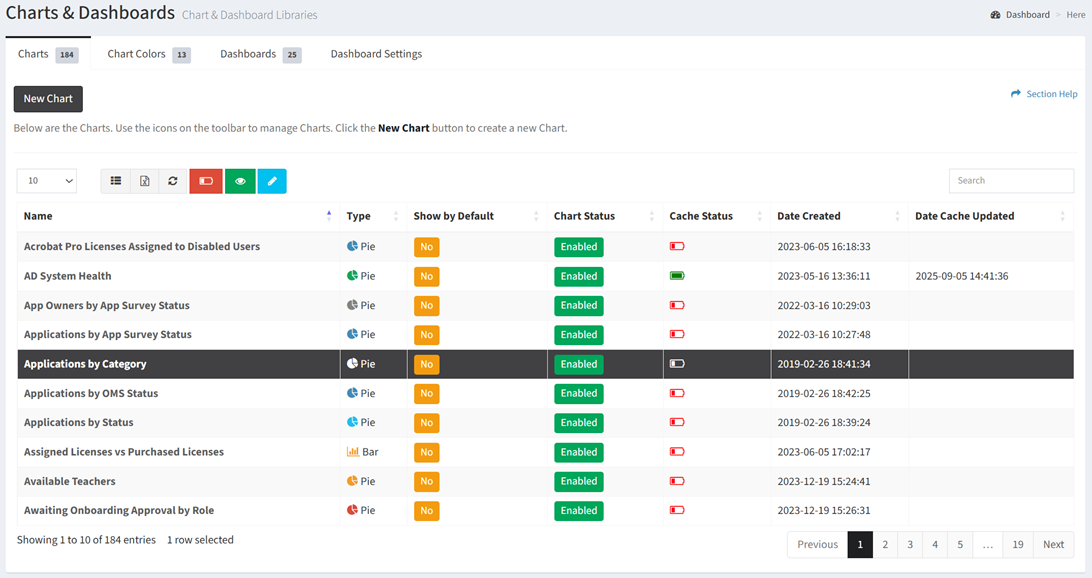Switch to the Chart Colors tab
Viewport: 1092px width, 578px height.
point(136,54)
